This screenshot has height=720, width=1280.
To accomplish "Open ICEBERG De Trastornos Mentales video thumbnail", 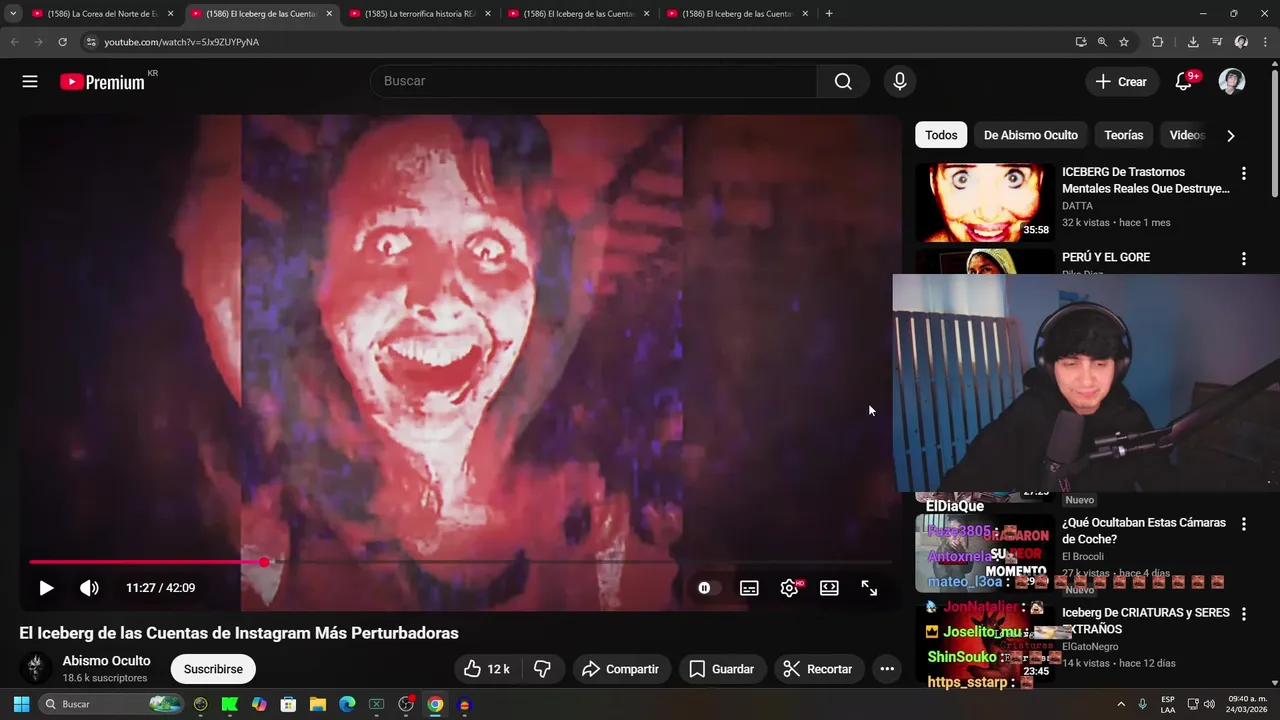I will 985,203.
